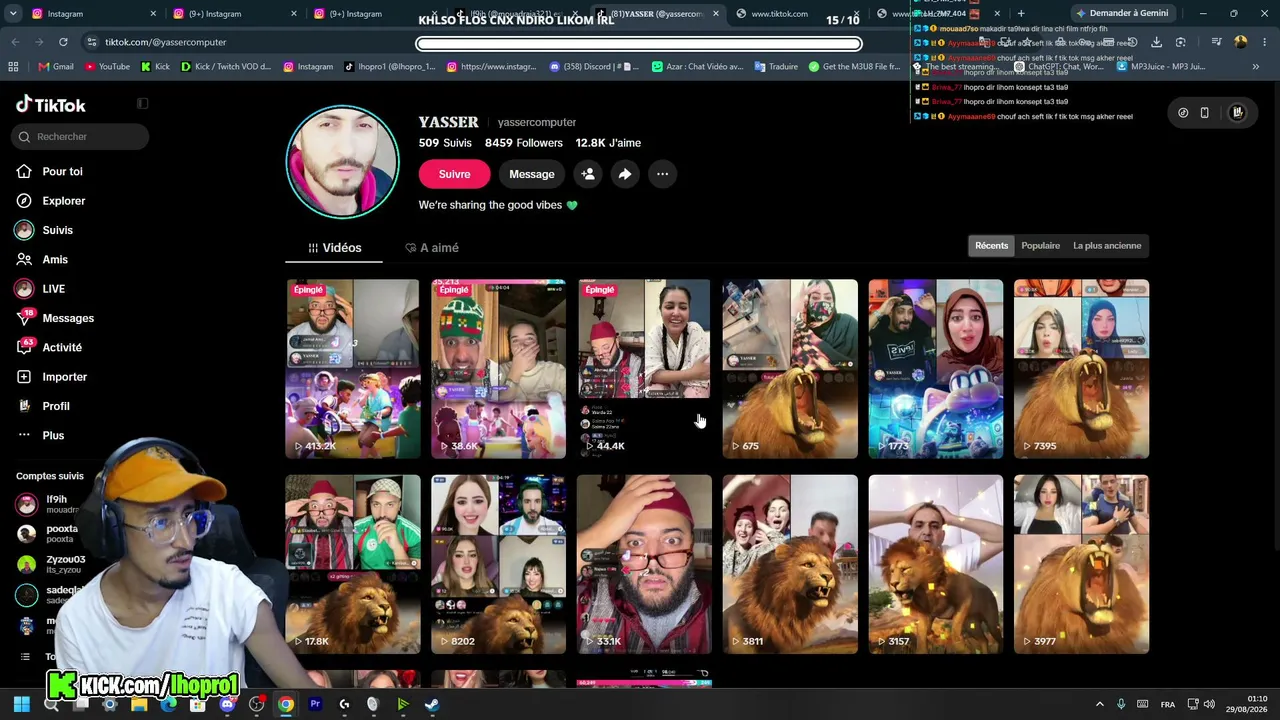This screenshot has height=720, width=1280.
Task: Open the profile avatar at page top right
Action: click(x=1237, y=113)
